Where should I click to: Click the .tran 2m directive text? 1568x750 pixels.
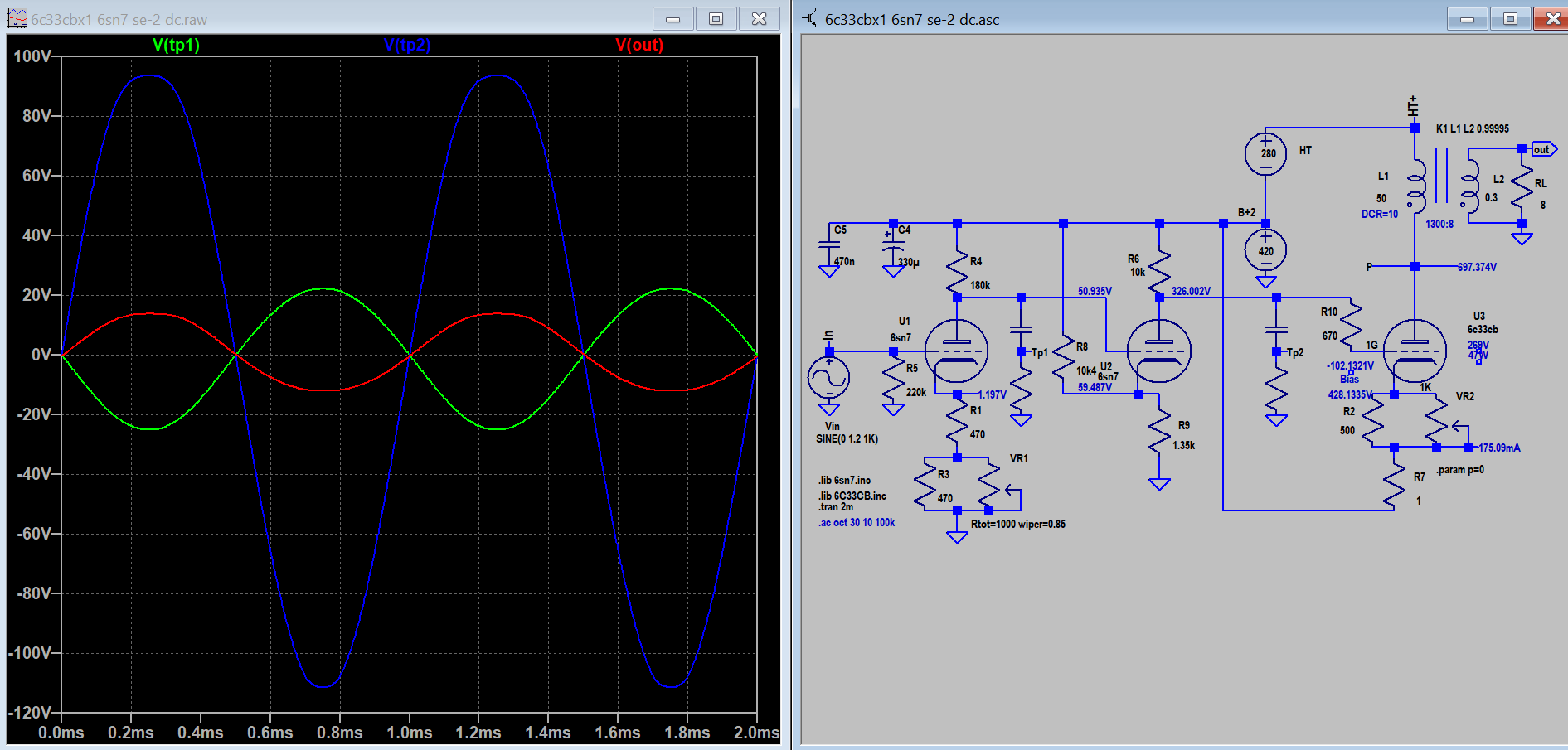pyautogui.click(x=836, y=506)
